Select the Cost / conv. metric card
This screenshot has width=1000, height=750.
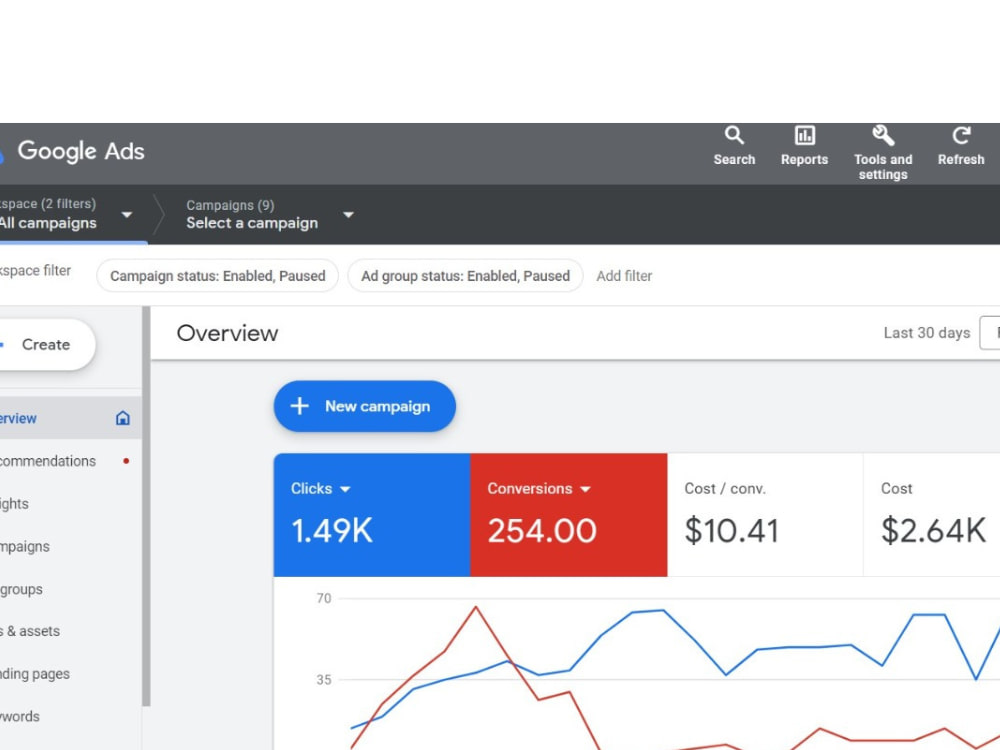[x=765, y=515]
